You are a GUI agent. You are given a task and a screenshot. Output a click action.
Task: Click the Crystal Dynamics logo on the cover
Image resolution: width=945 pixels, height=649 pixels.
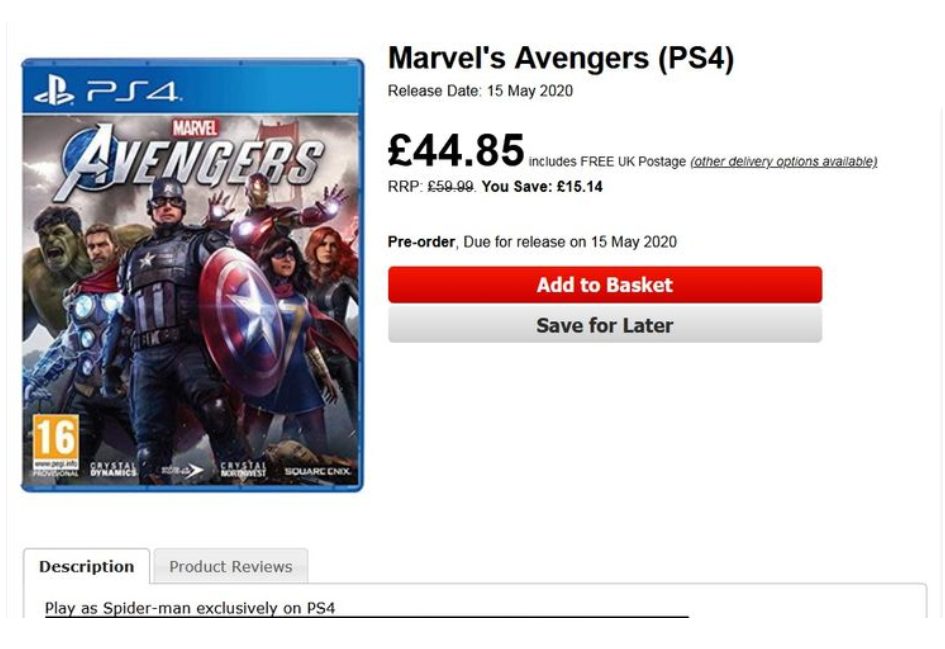[x=113, y=469]
